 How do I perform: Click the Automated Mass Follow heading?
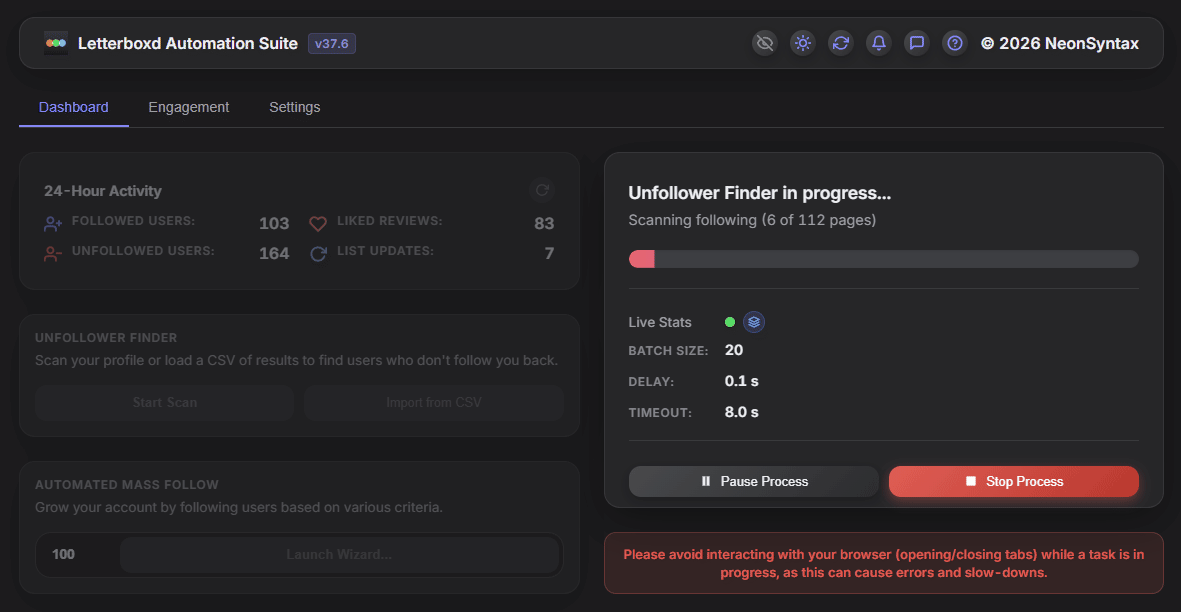coord(127,485)
